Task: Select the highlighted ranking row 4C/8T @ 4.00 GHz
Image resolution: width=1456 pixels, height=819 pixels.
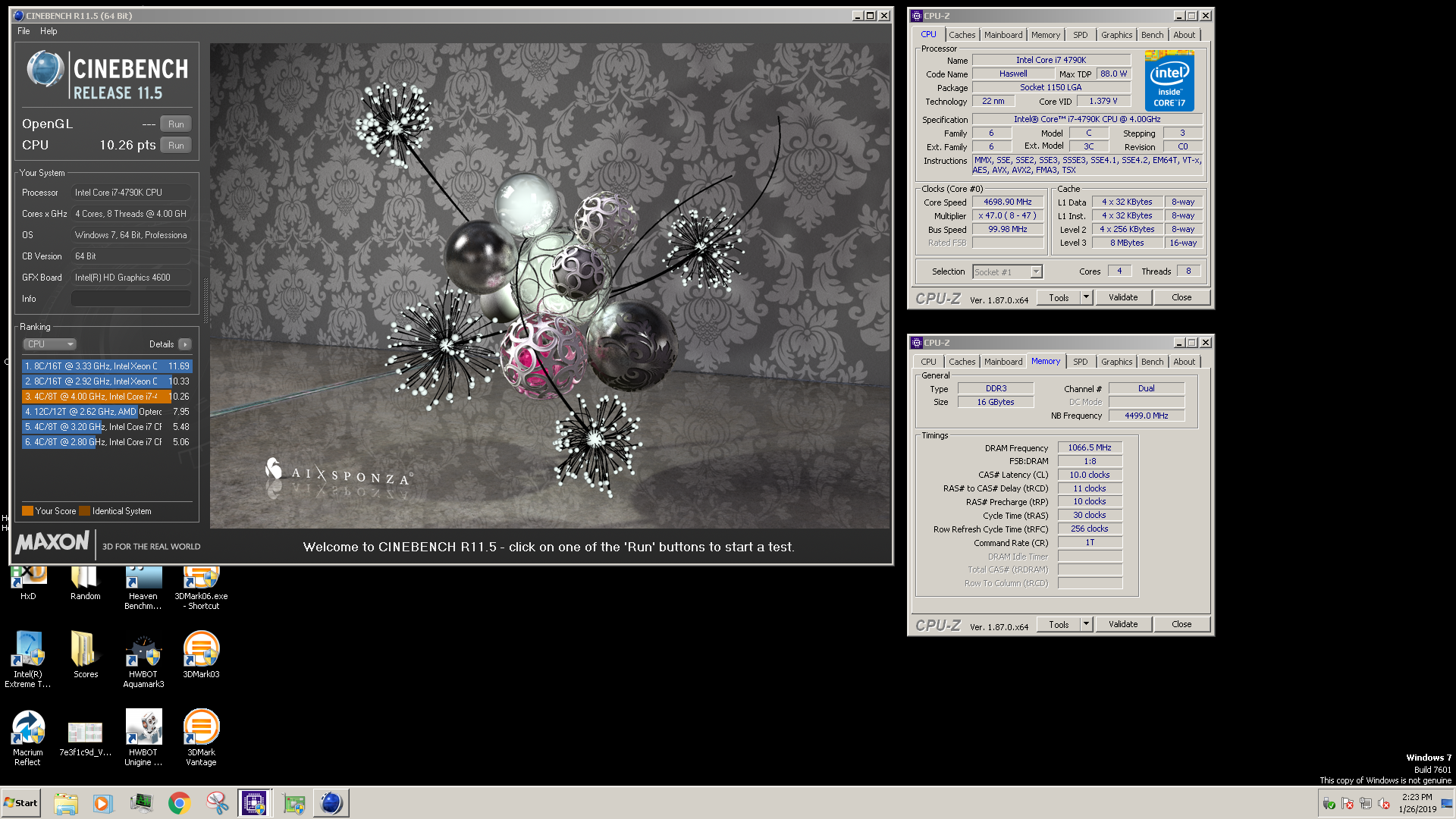Action: [x=107, y=397]
